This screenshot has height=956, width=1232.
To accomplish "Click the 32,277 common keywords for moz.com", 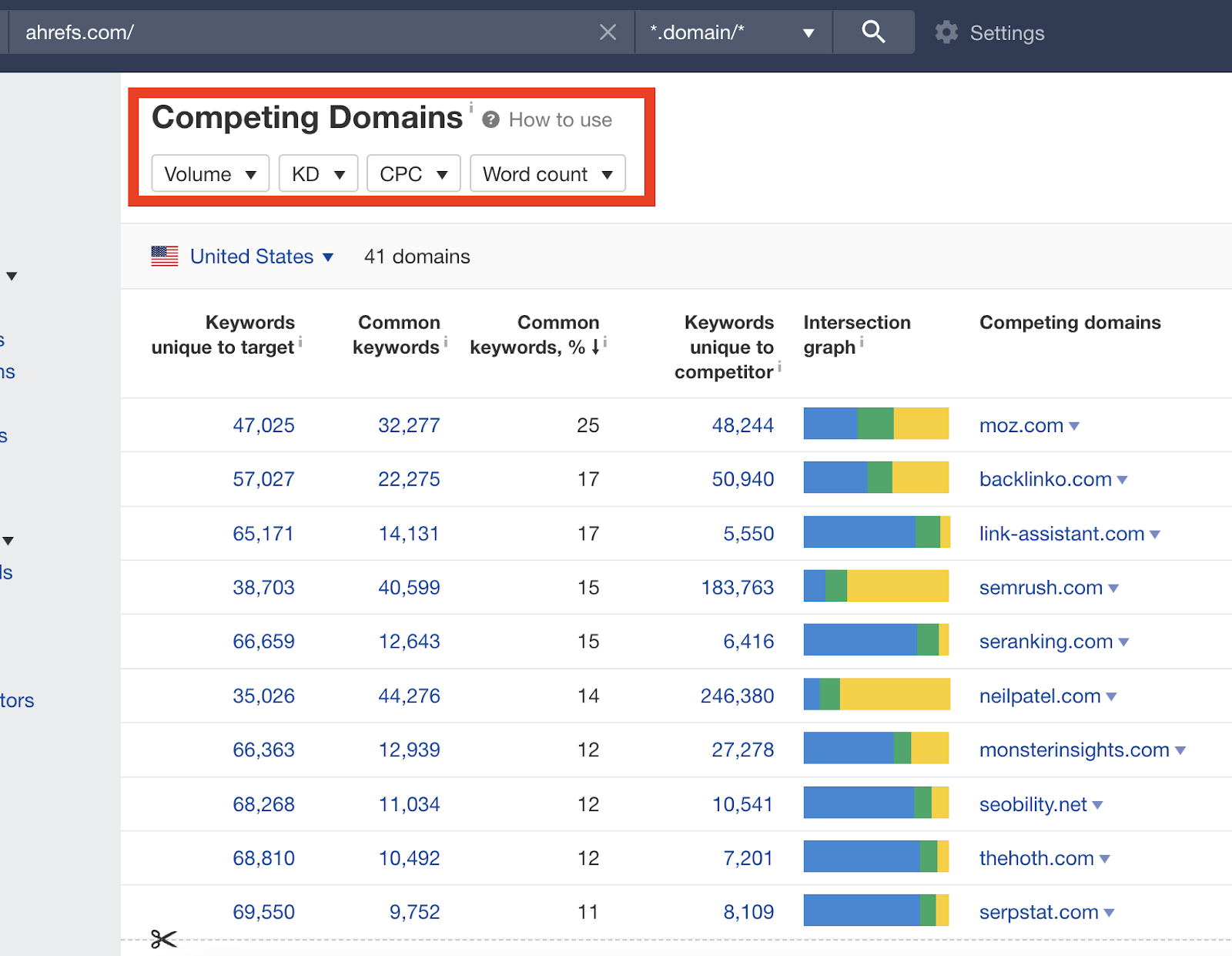I will coord(409,425).
